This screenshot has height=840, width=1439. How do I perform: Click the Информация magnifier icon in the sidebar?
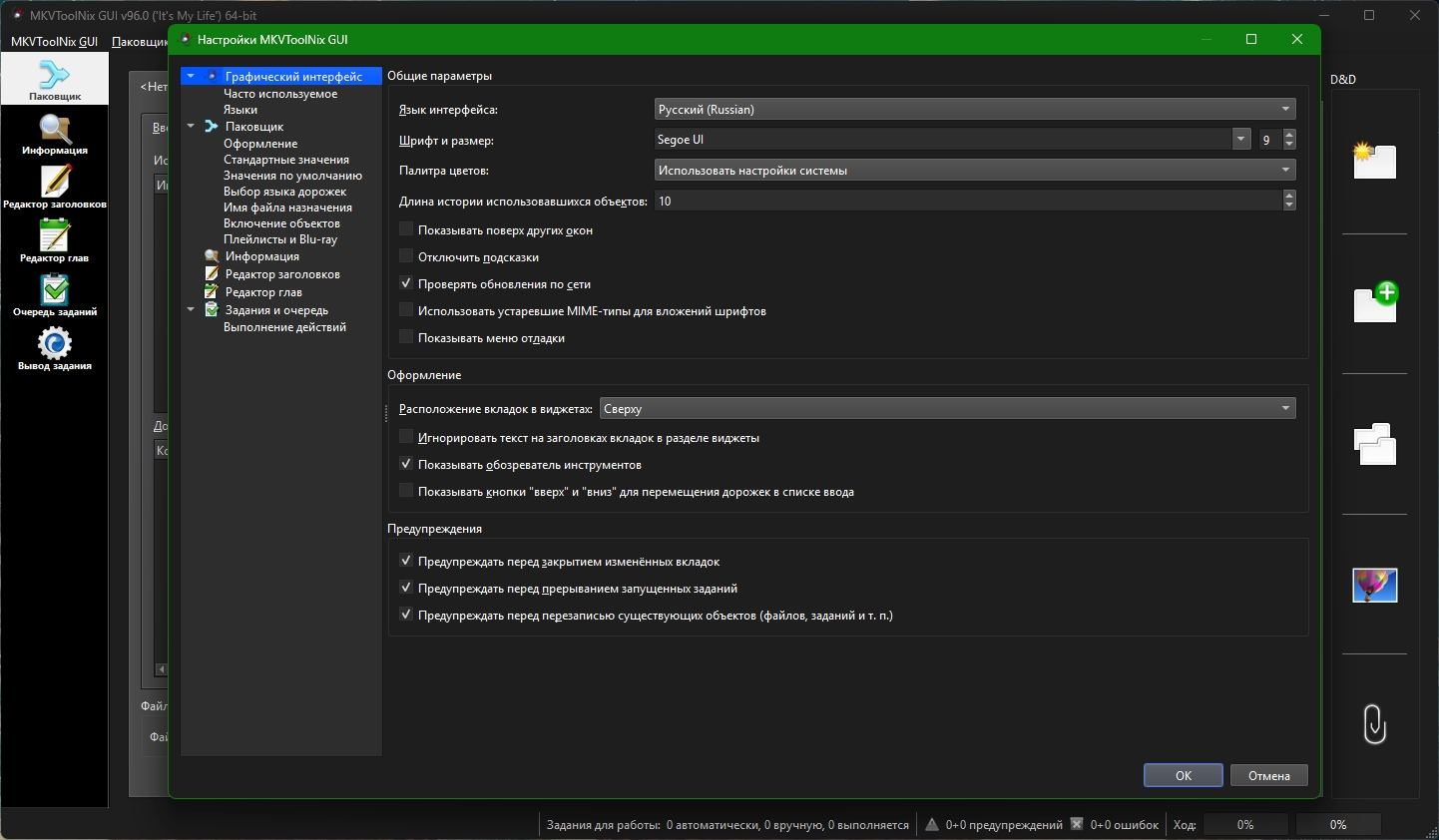pyautogui.click(x=55, y=134)
